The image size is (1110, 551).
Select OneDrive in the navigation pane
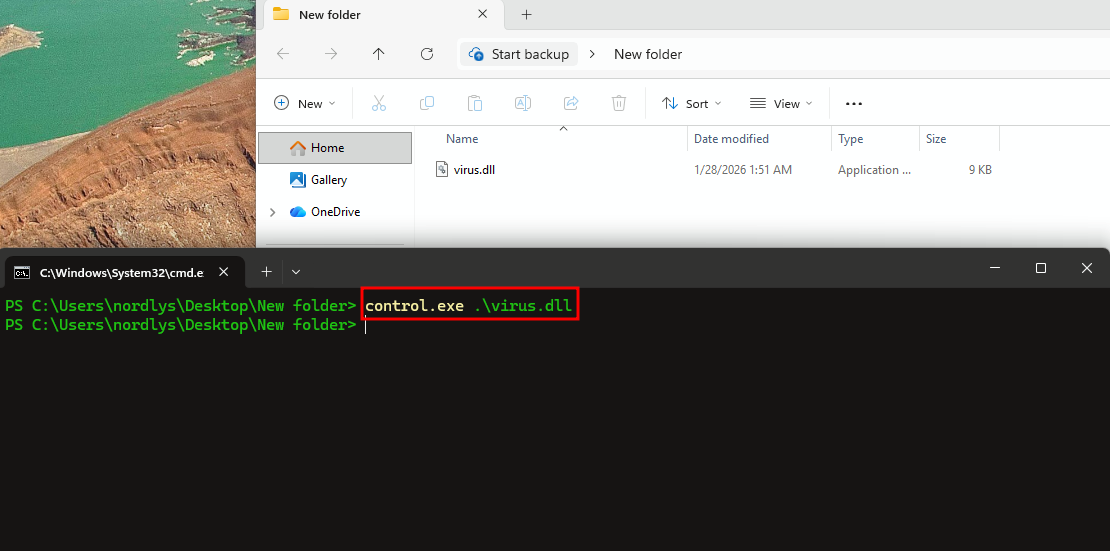(x=335, y=212)
